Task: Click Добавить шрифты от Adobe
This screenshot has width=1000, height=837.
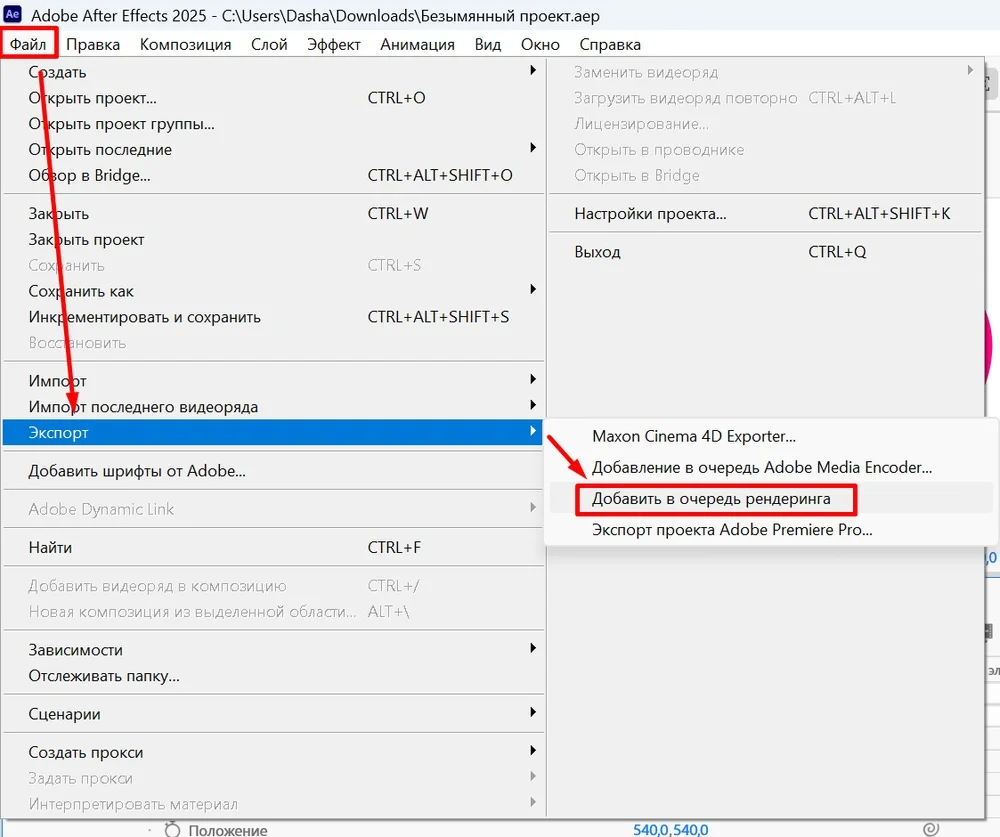Action: [137, 471]
